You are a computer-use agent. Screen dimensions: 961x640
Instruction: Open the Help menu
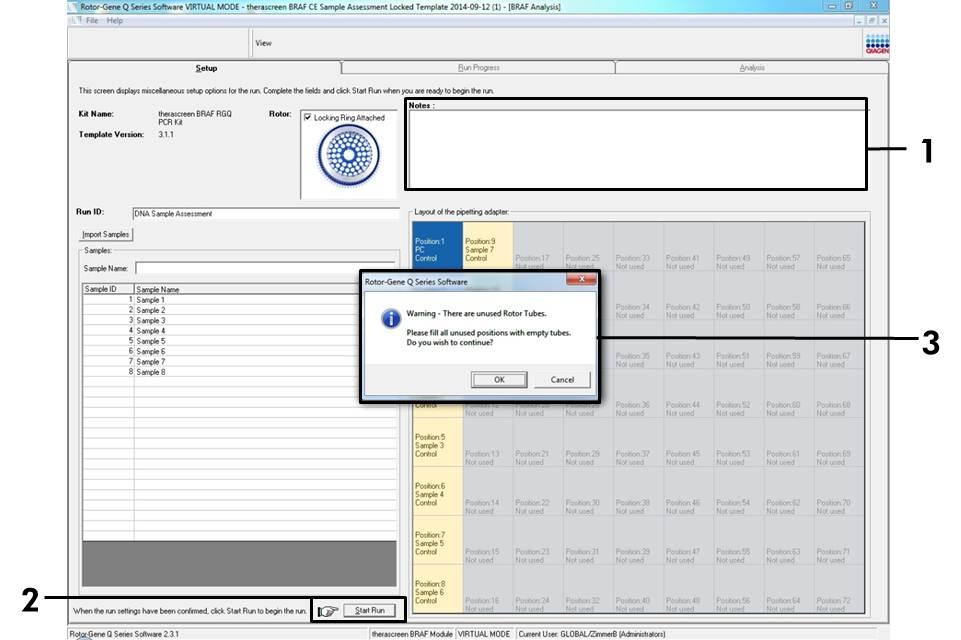click(x=115, y=20)
